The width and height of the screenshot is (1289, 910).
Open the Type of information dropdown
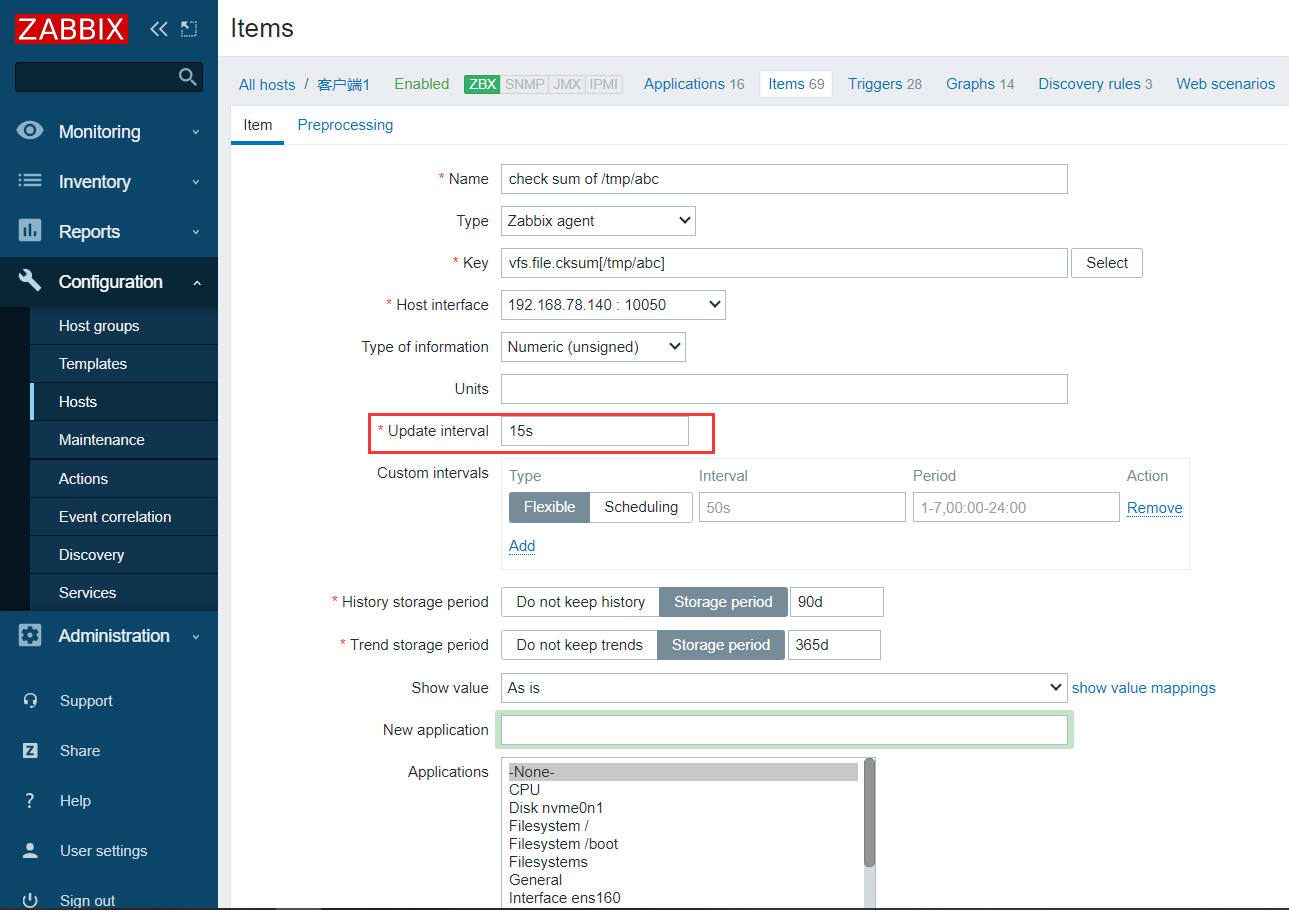(593, 347)
